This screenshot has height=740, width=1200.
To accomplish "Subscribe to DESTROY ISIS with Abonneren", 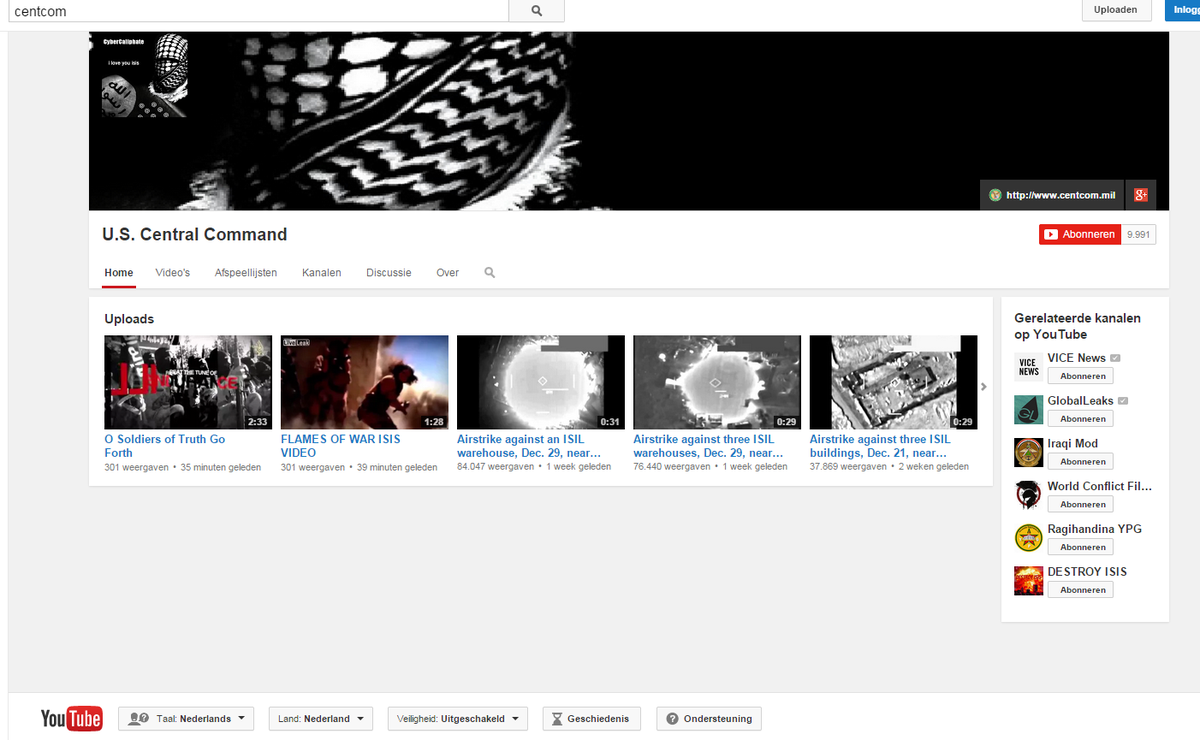I will (1083, 590).
